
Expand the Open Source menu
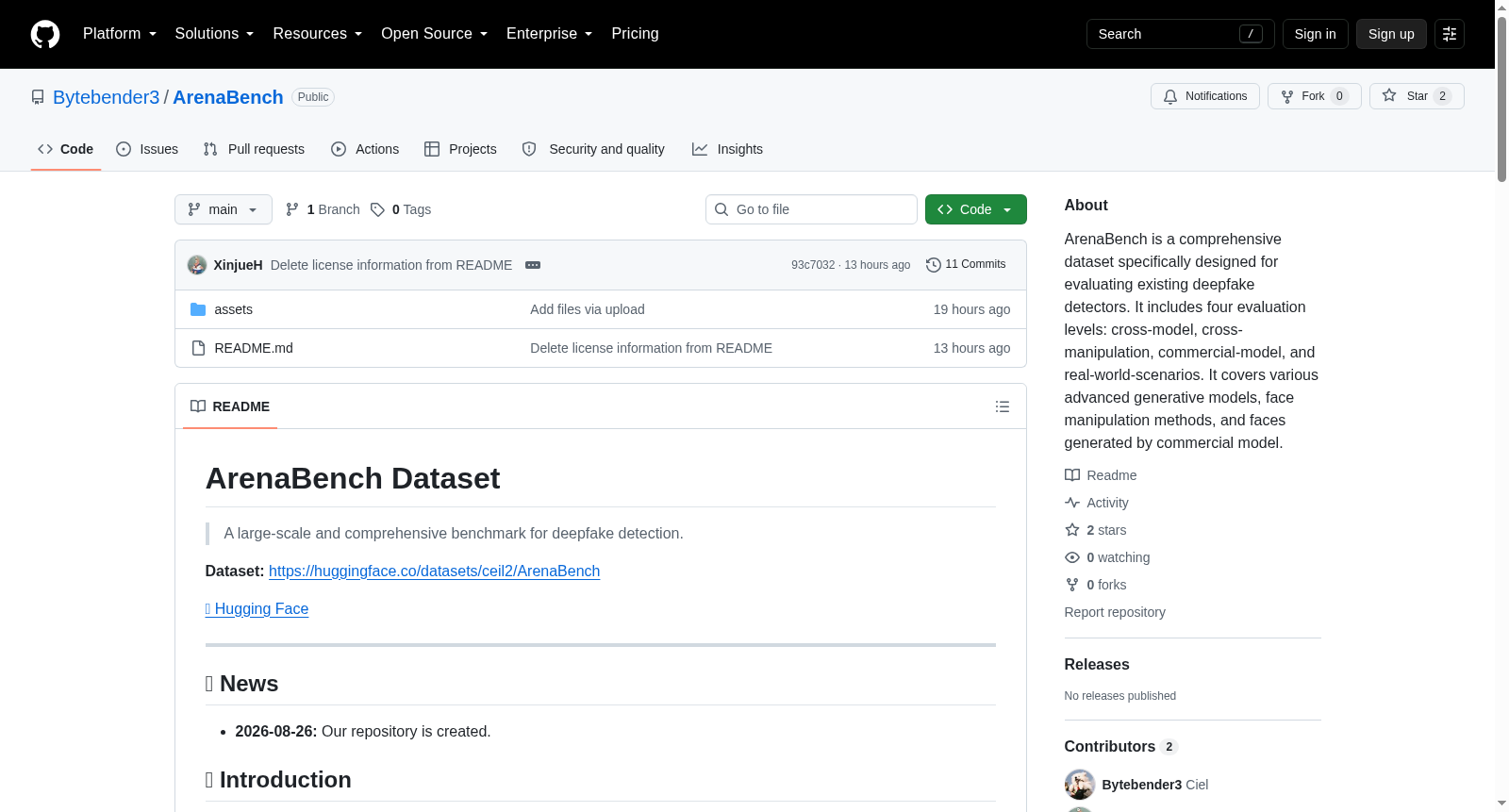coord(435,34)
